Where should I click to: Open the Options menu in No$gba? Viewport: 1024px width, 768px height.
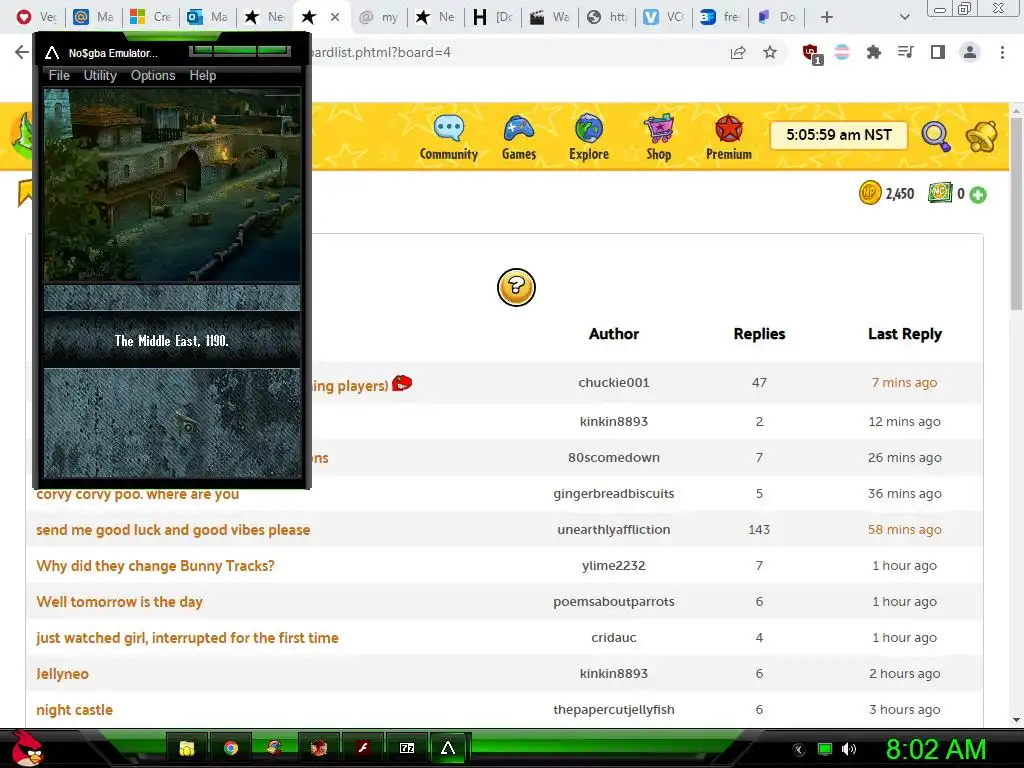tap(153, 75)
